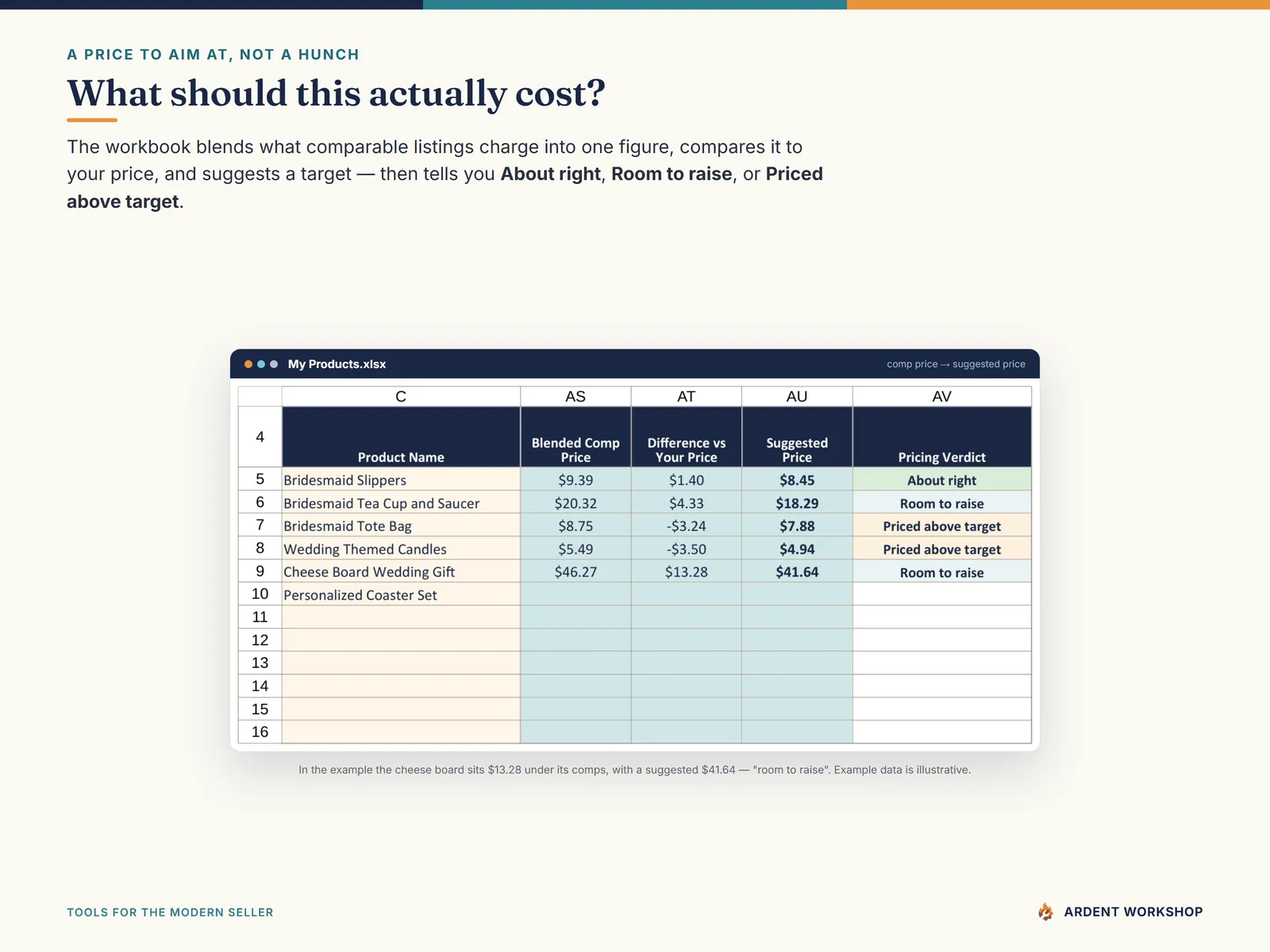This screenshot has width=1270, height=952.
Task: Click the Product Name header cell
Action: (x=401, y=437)
